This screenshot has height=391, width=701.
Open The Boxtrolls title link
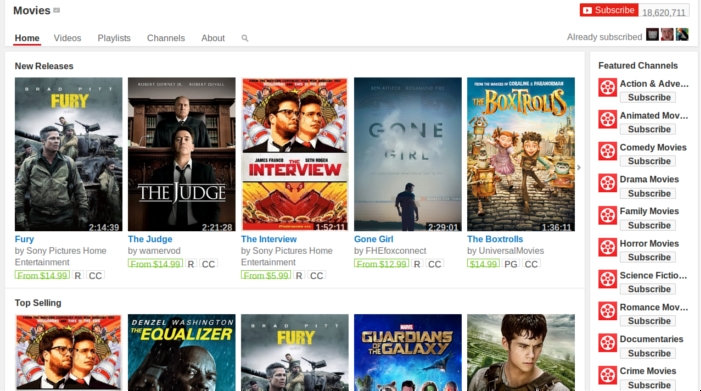click(495, 239)
